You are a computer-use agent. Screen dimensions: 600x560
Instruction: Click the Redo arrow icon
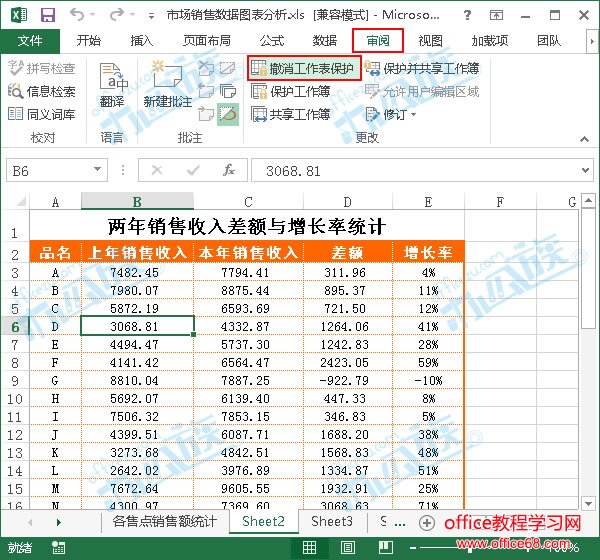[x=117, y=15]
